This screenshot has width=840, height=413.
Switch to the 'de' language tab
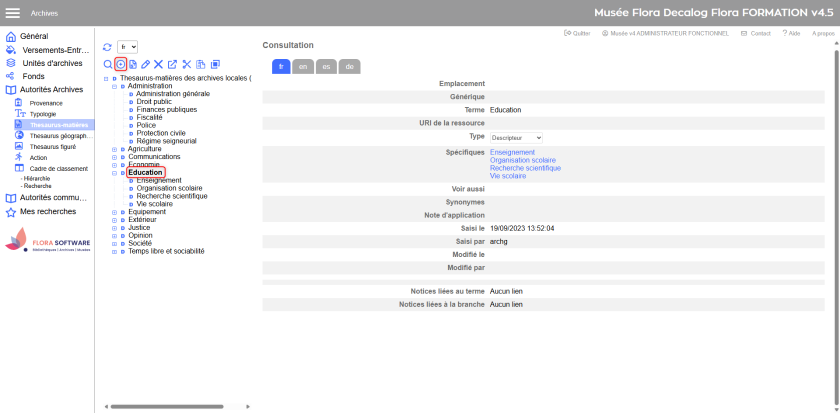click(x=349, y=66)
